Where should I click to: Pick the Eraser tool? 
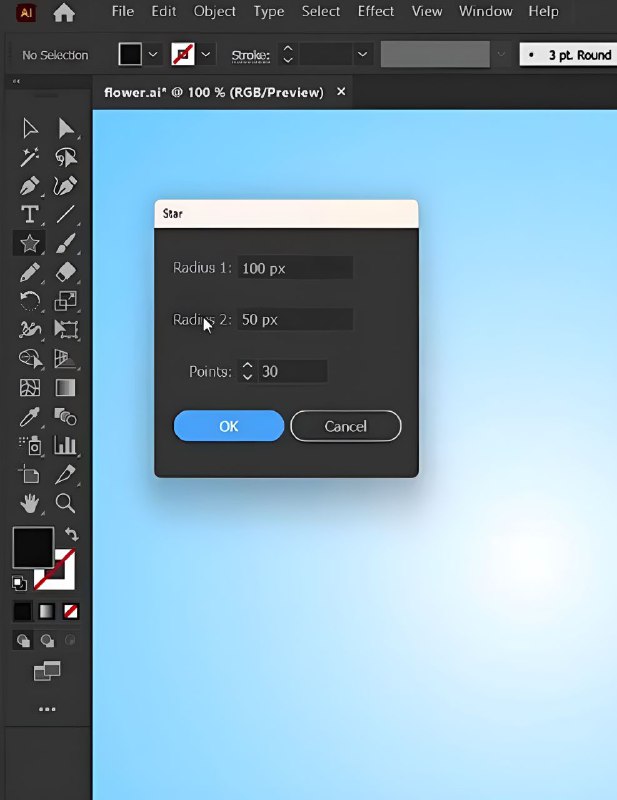(x=66, y=272)
